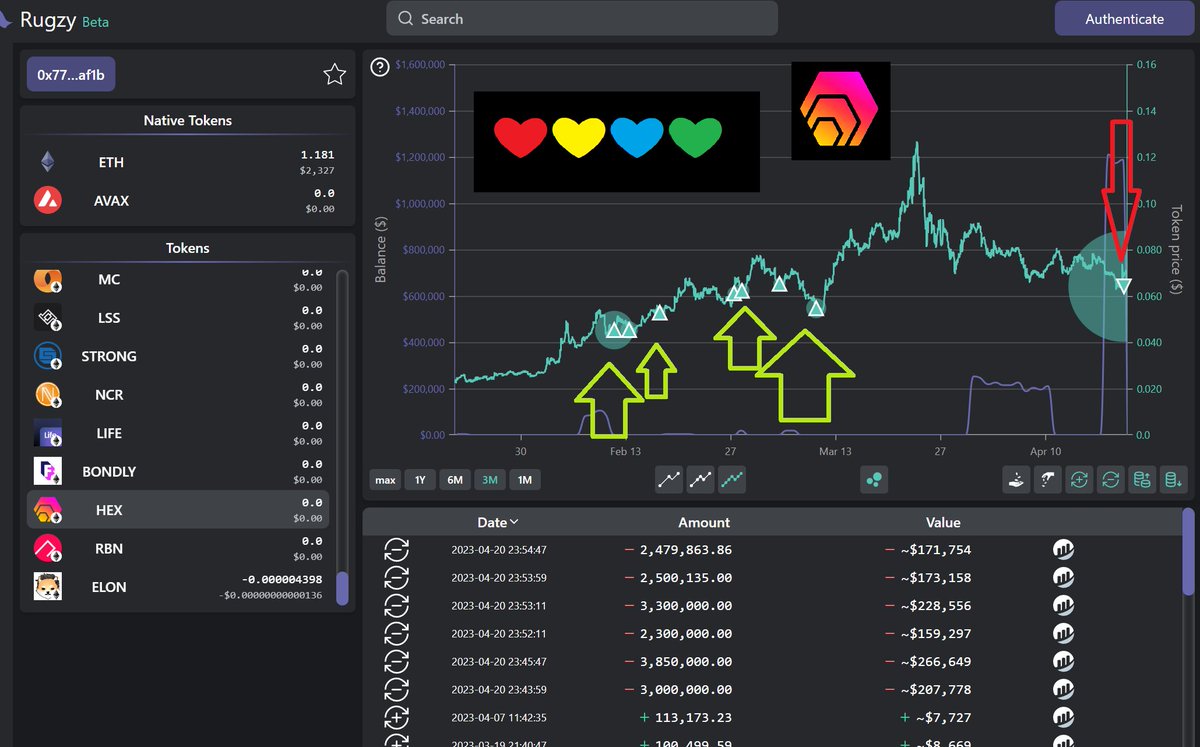The width and height of the screenshot is (1200, 747).
Task: Click the buy marker nearest the Mar 13 label
Action: click(816, 307)
